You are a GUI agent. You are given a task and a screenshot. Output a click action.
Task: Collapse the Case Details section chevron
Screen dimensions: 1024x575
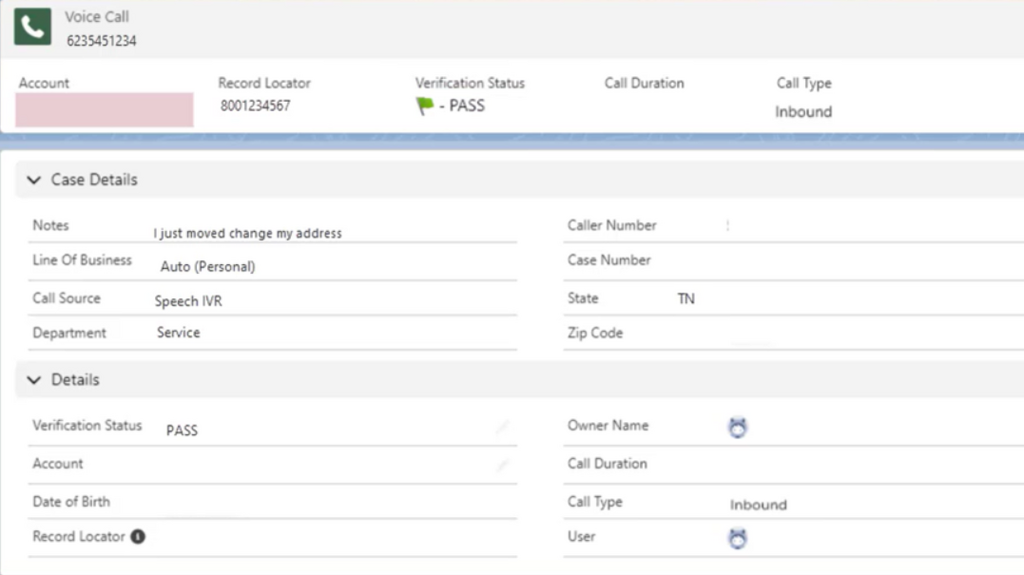tap(34, 180)
